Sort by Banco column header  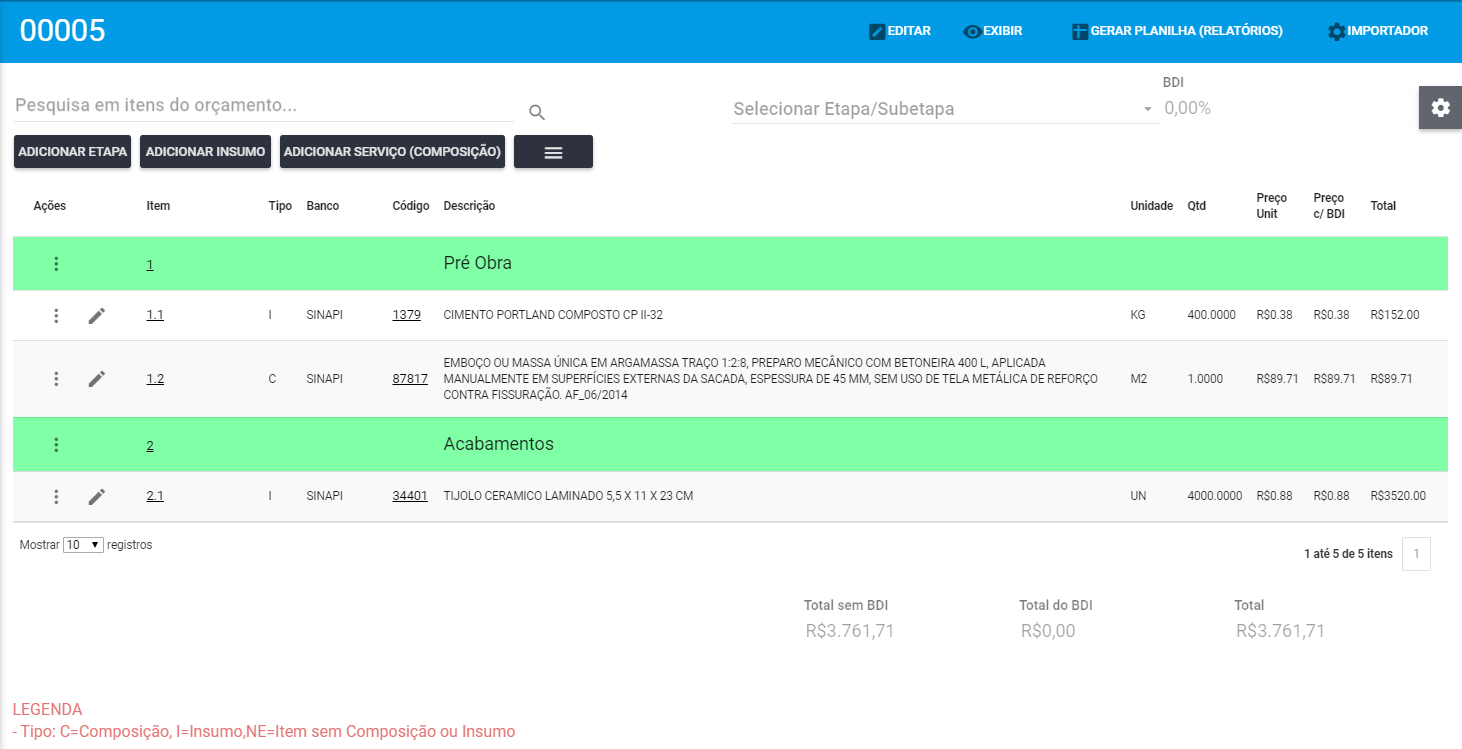[323, 206]
